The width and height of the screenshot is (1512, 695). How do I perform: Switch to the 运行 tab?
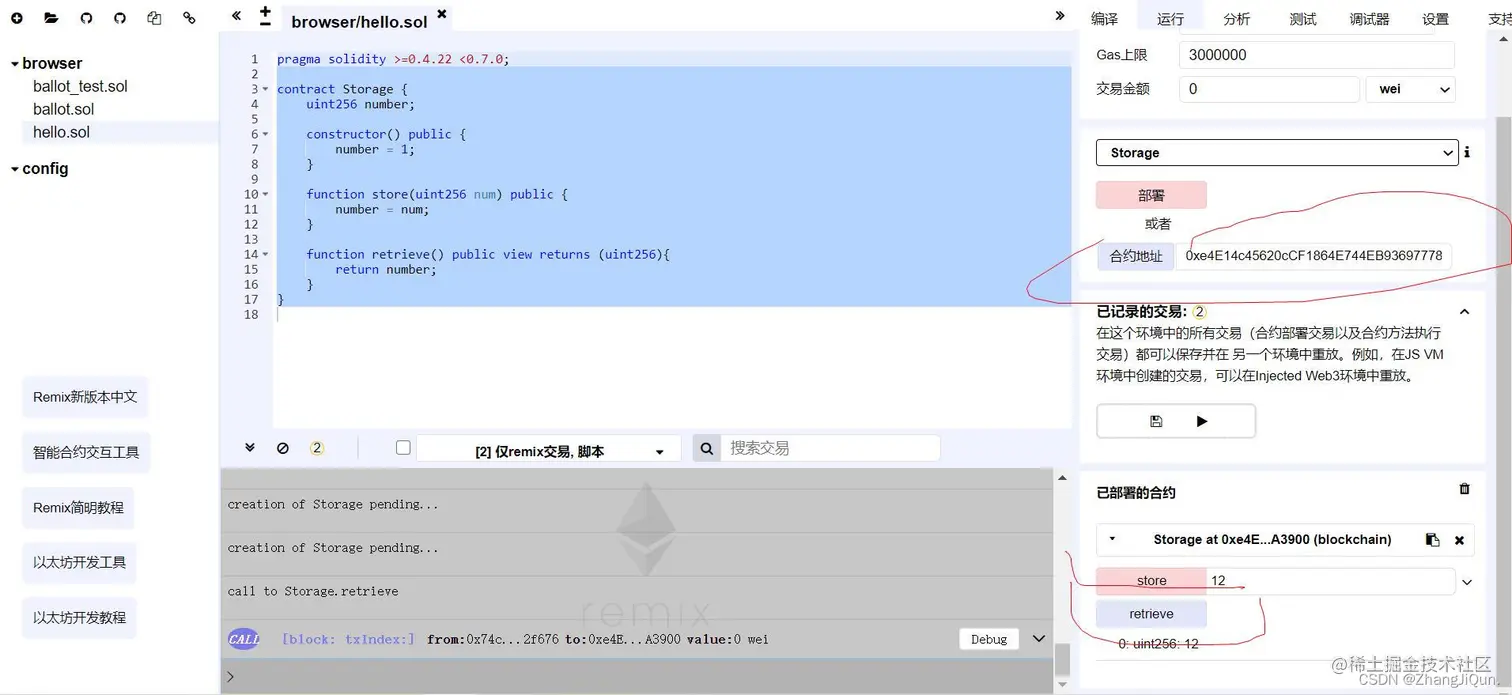pos(1170,18)
